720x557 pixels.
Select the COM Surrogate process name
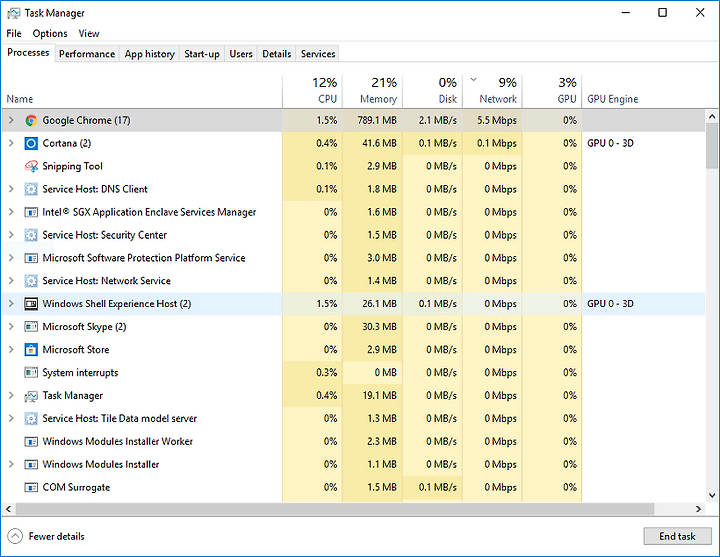click(x=76, y=487)
